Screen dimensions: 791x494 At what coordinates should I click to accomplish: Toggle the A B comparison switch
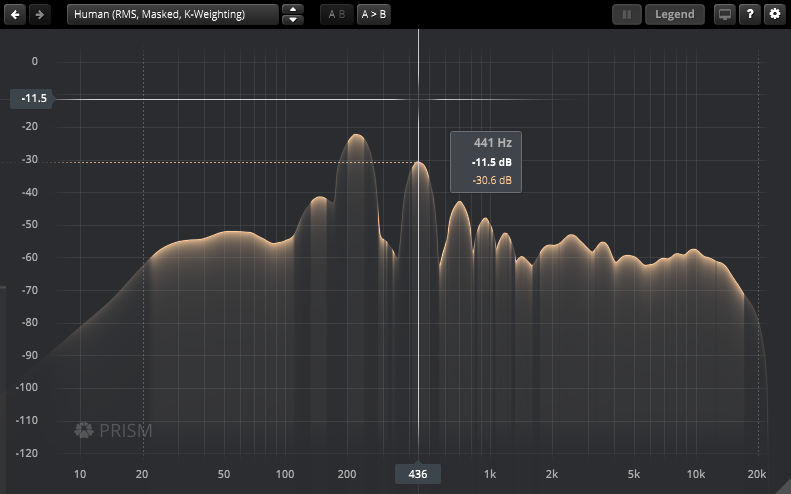(x=336, y=15)
